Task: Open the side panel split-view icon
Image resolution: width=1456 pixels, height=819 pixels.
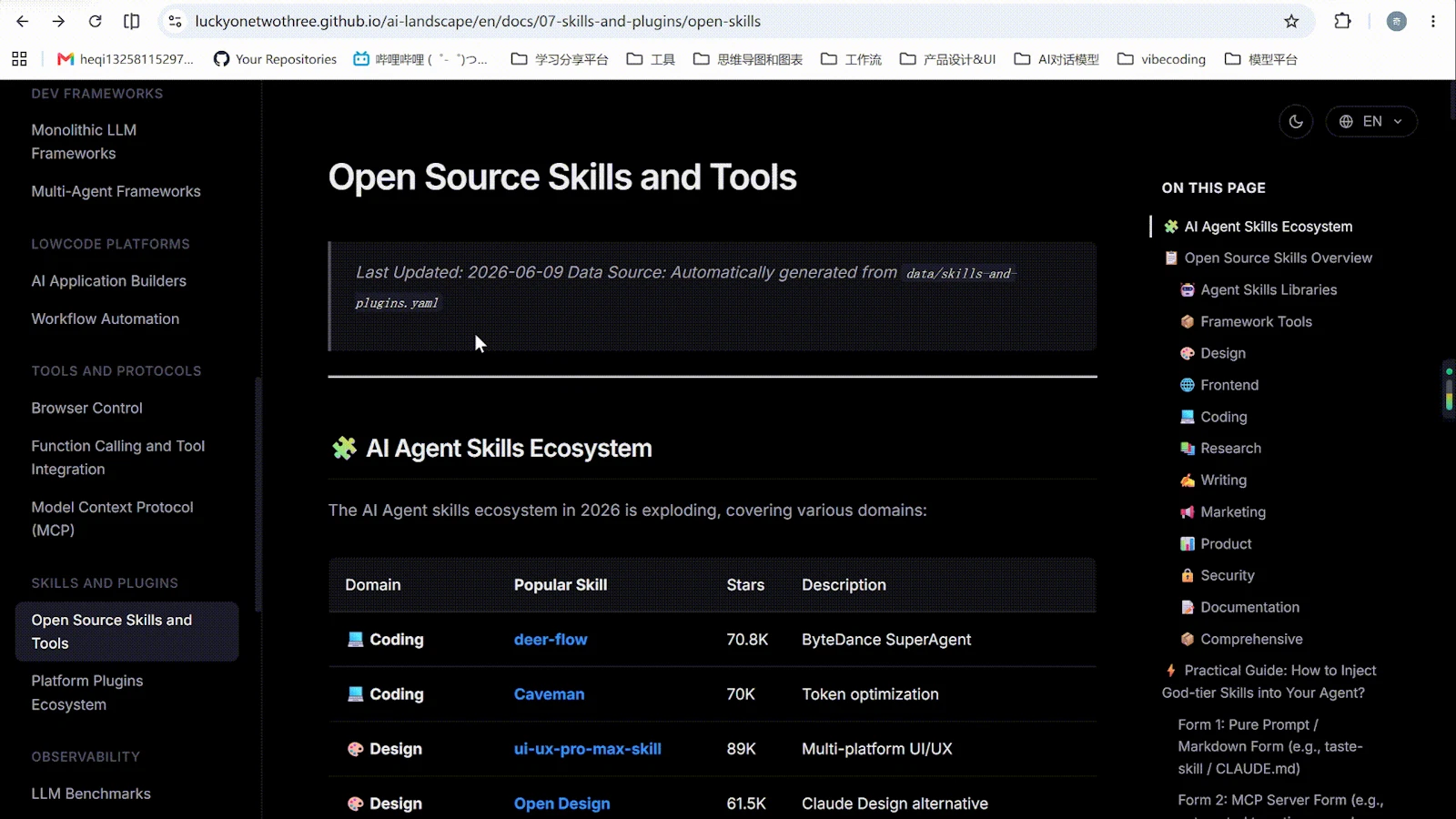Action: (x=132, y=21)
